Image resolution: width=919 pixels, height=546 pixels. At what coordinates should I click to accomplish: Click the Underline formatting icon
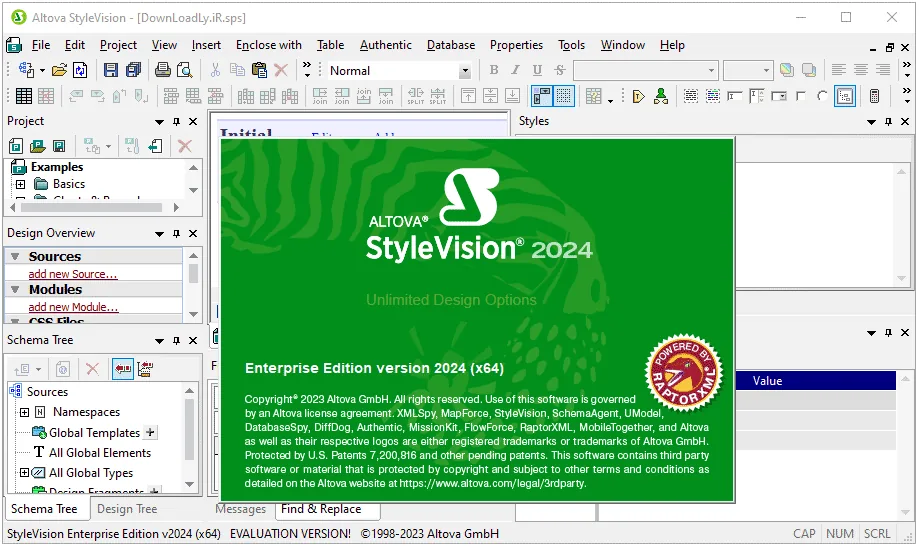(x=537, y=70)
